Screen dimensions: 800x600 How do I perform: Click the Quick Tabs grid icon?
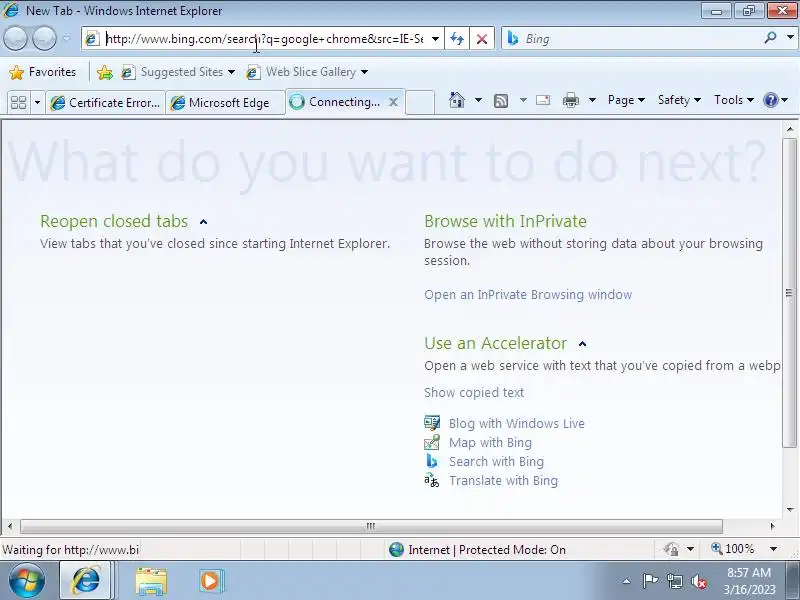[19, 103]
